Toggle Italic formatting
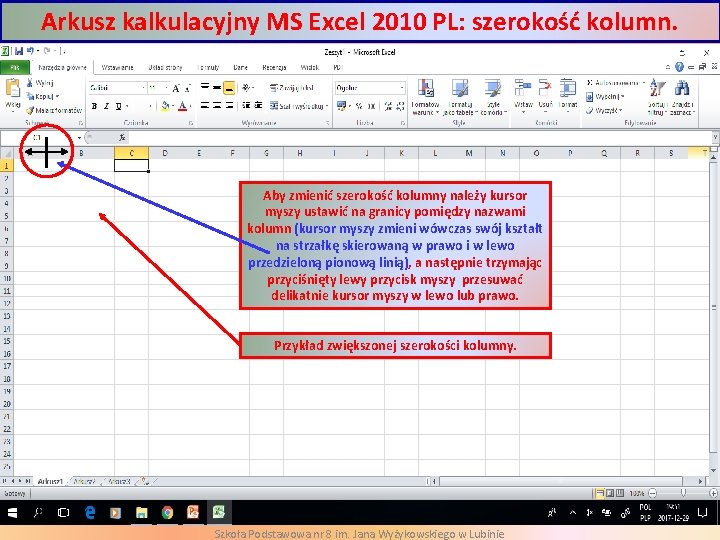Image resolution: width=720 pixels, height=540 pixels. click(106, 106)
